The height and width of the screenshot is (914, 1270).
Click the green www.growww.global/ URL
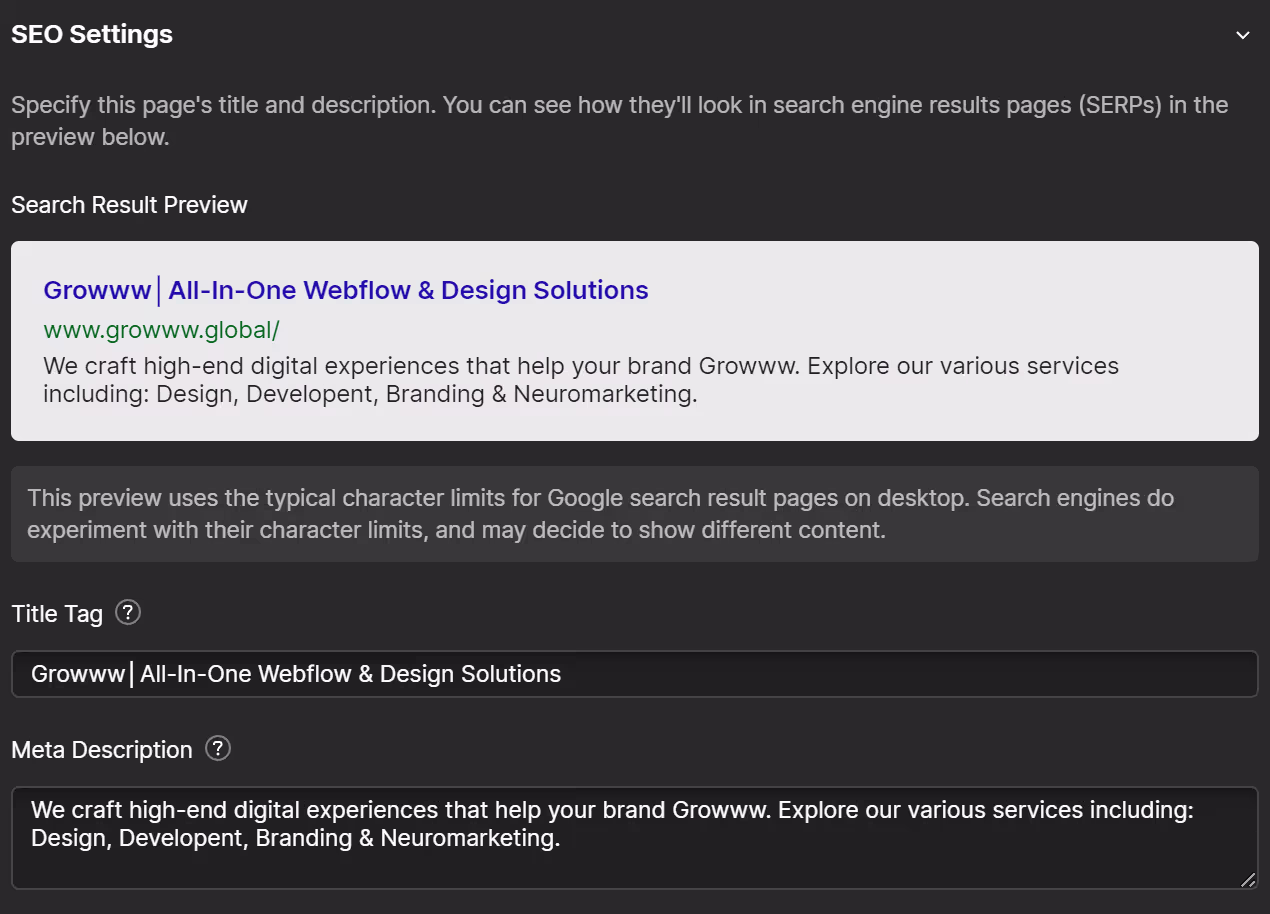pos(161,330)
